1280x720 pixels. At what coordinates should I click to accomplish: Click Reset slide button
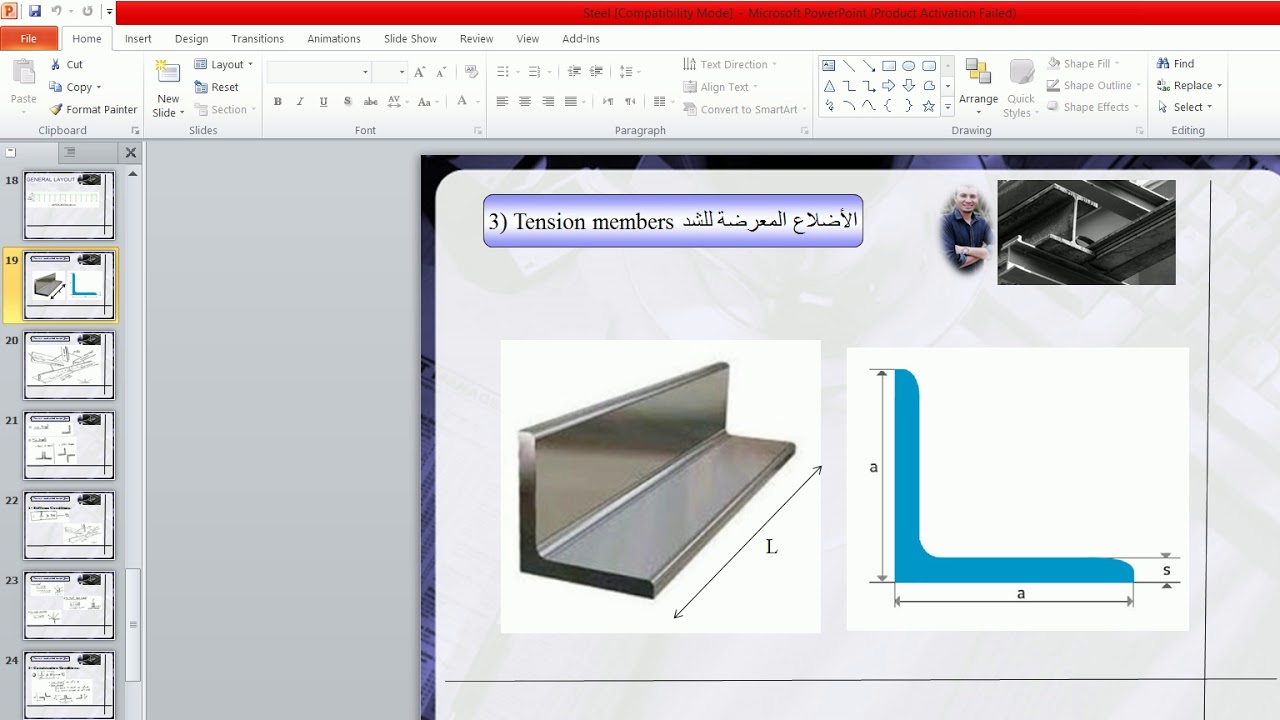(x=216, y=87)
